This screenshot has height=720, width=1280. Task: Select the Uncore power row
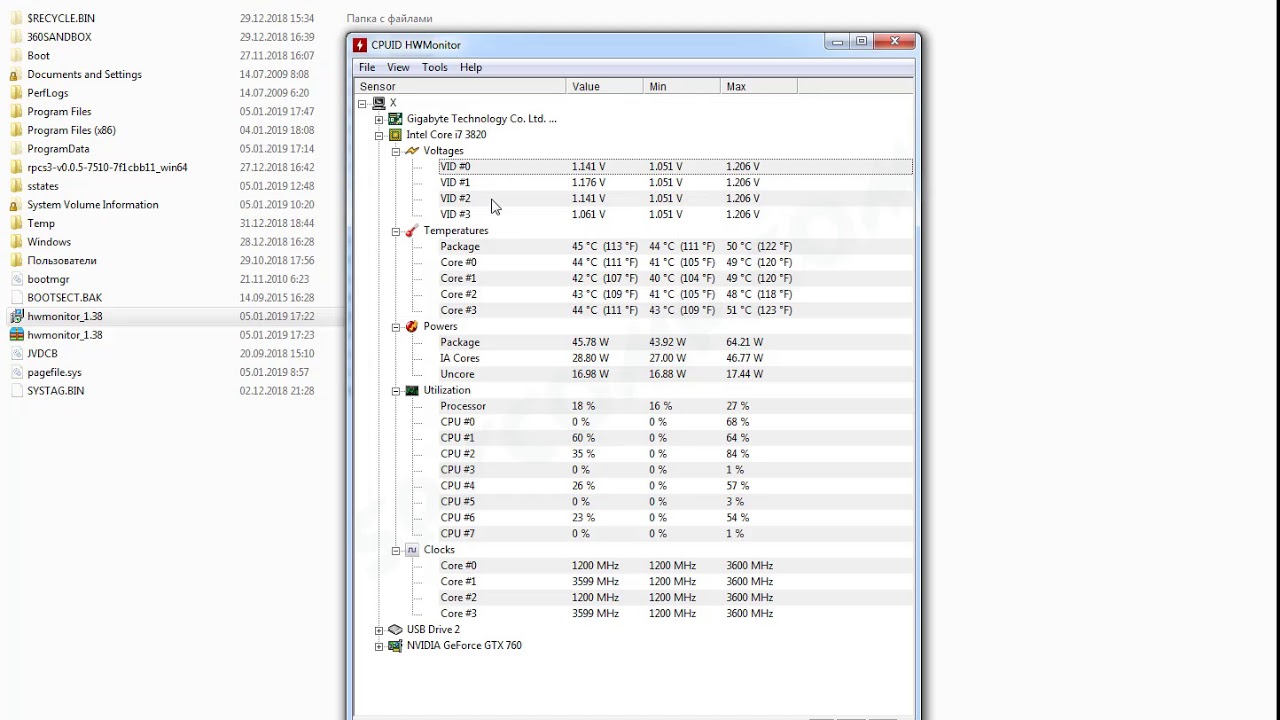(x=675, y=374)
